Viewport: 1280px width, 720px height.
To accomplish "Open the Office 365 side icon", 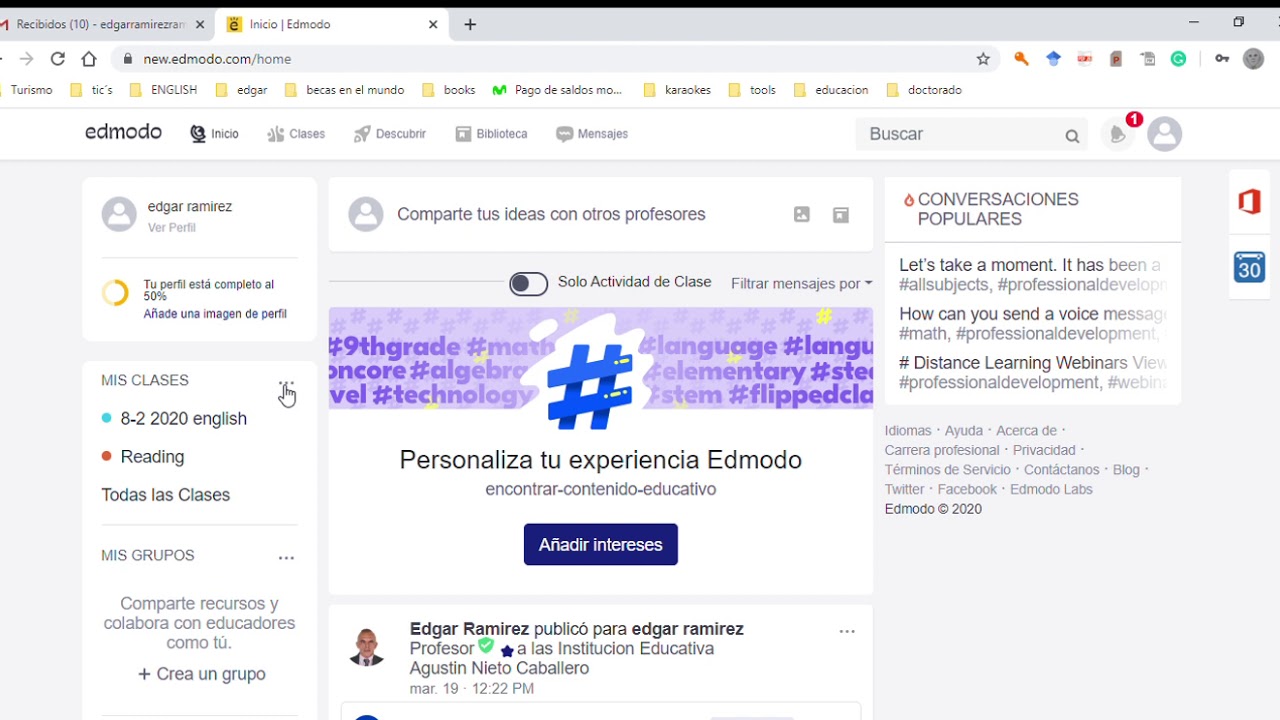I will click(x=1249, y=201).
